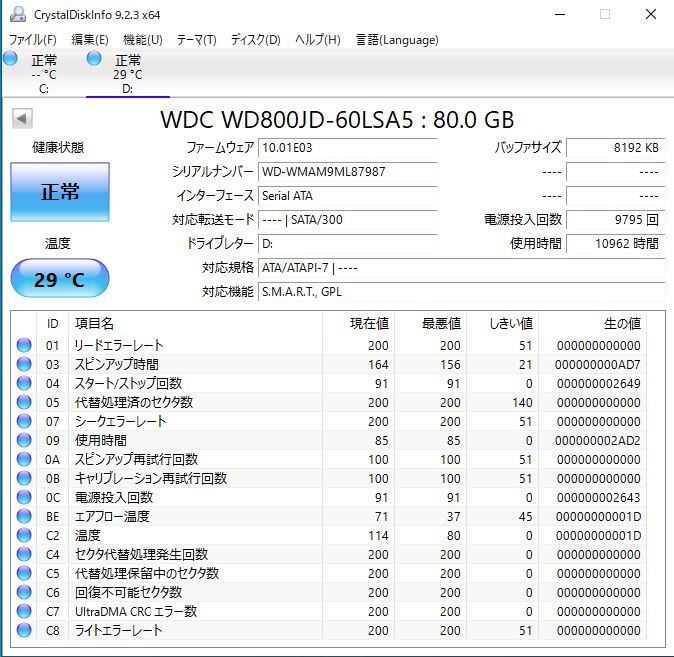
Task: Click the interface field Serial ATA
Action: click(347, 196)
